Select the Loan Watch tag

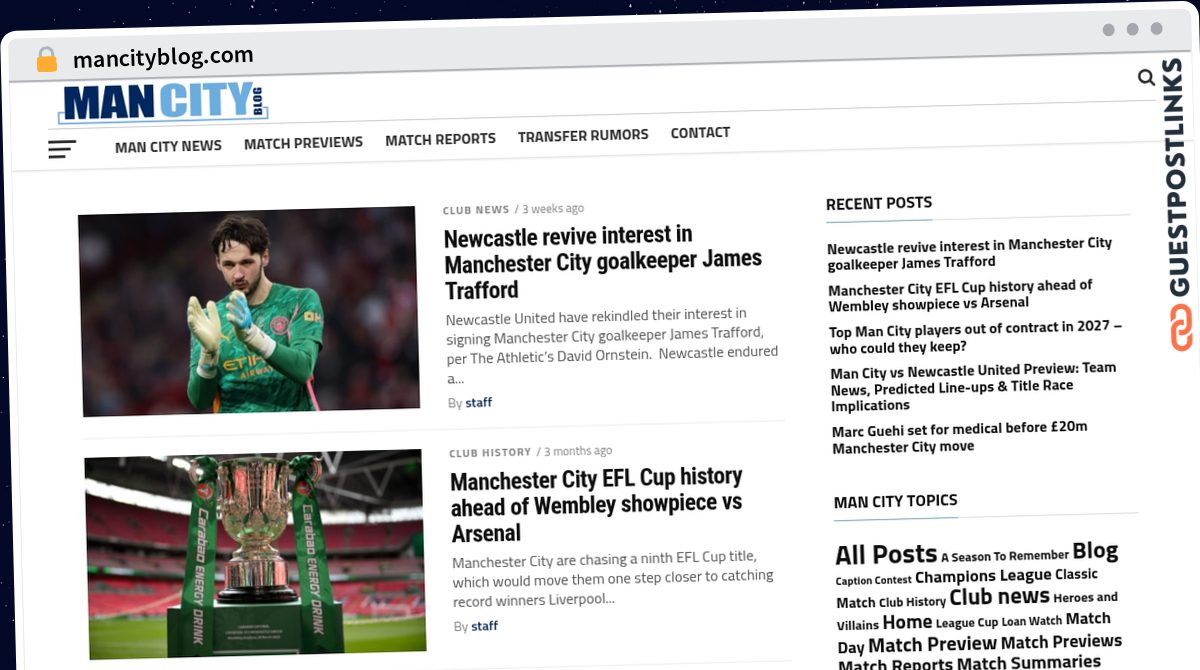click(x=1031, y=621)
